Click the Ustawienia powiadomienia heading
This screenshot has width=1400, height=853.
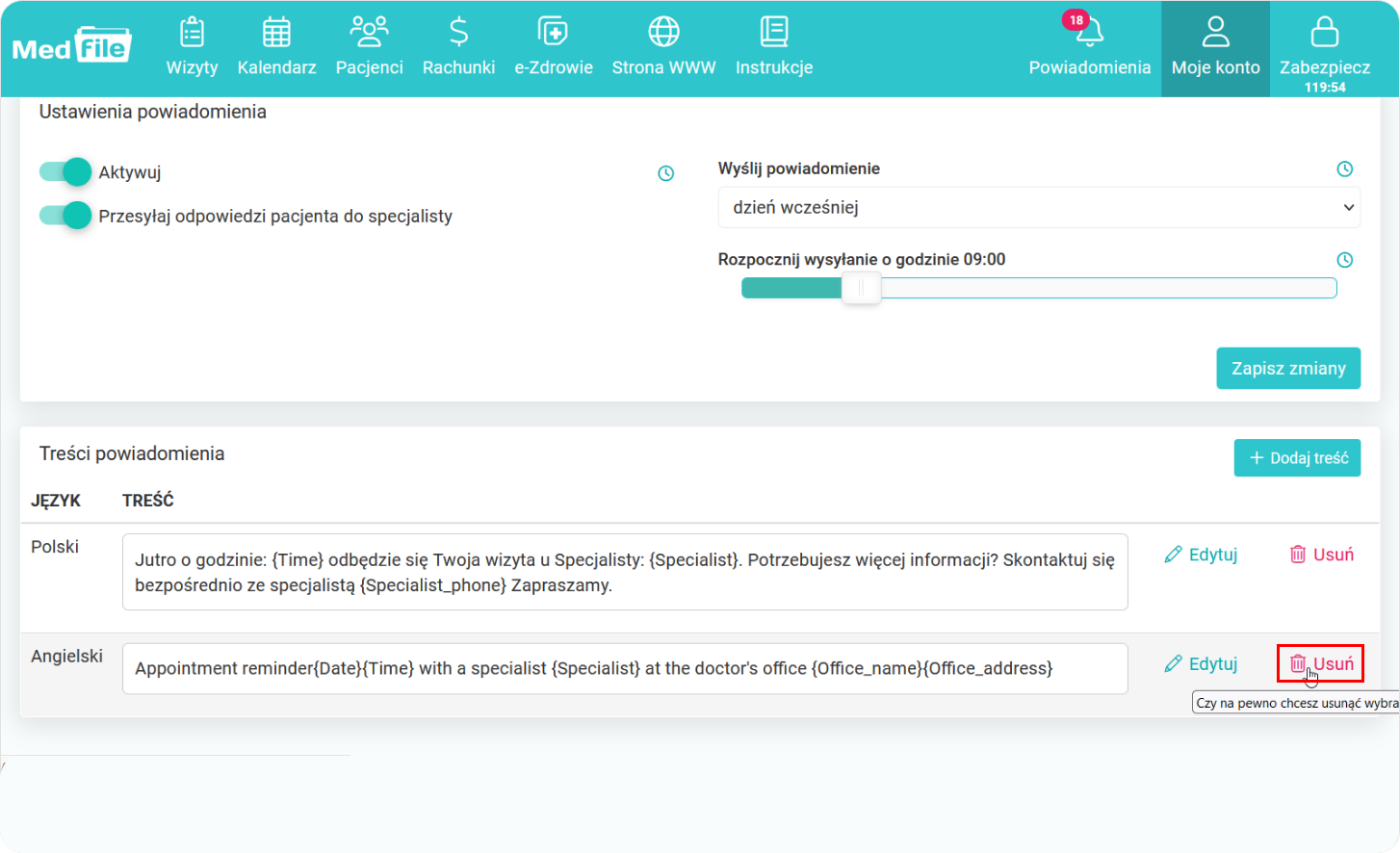(x=153, y=112)
